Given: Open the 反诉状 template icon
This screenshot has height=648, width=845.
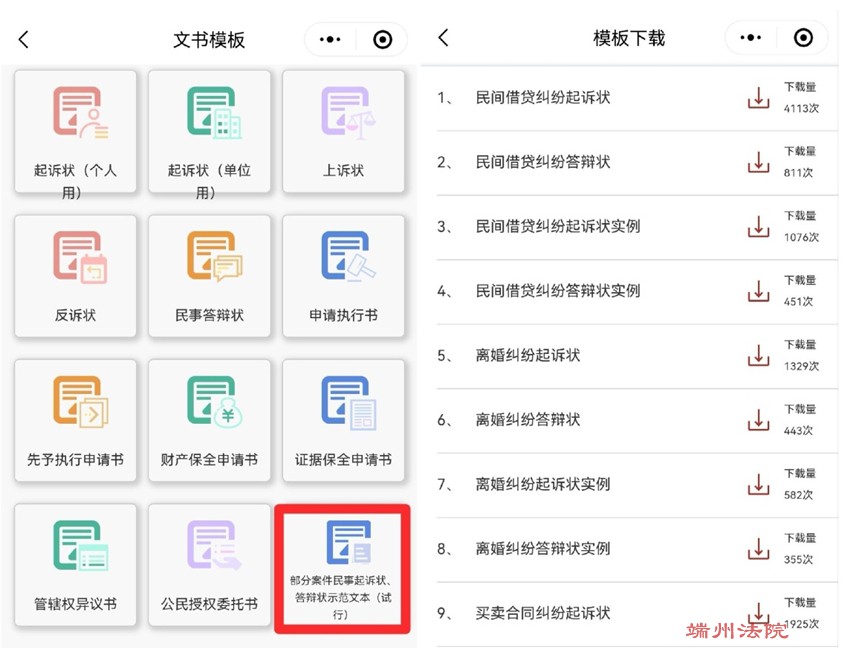Looking at the screenshot, I should tap(80, 257).
